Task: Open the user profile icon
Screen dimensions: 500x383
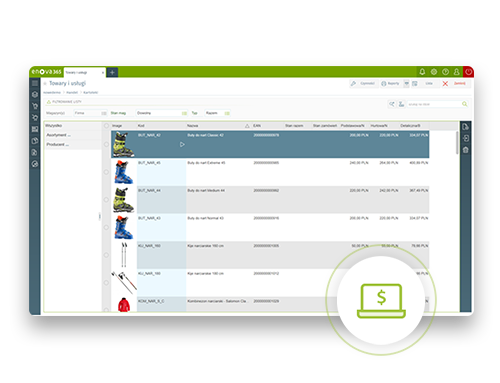Action: click(x=457, y=72)
